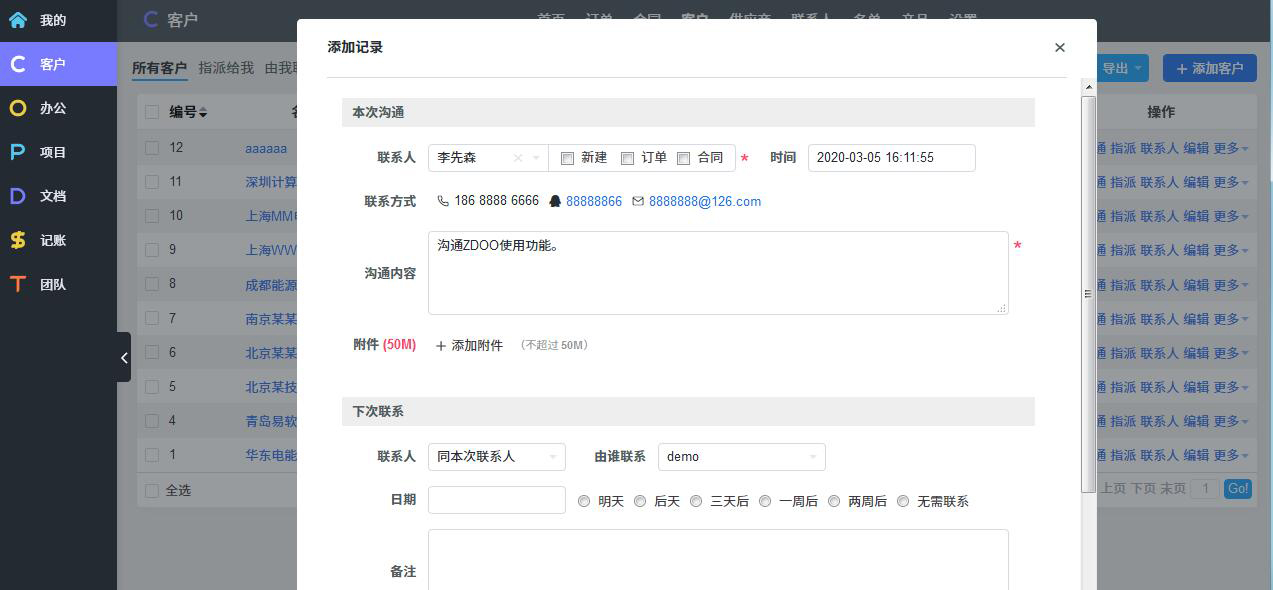The width and height of the screenshot is (1273, 590).
Task: Select the 三天后 radio option
Action: (x=696, y=501)
